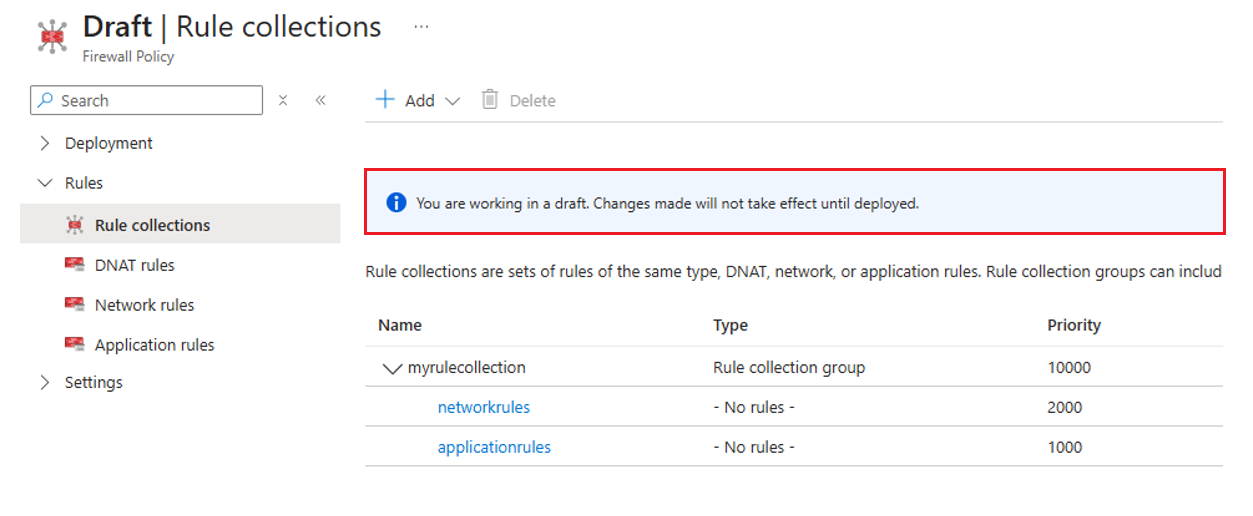Viewport: 1253px width, 516px height.
Task: Open the Add dropdown arrow
Action: pos(452,101)
